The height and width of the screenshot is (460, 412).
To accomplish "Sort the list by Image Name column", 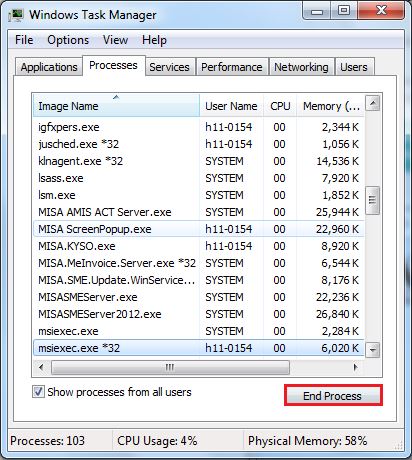I will pos(116,106).
